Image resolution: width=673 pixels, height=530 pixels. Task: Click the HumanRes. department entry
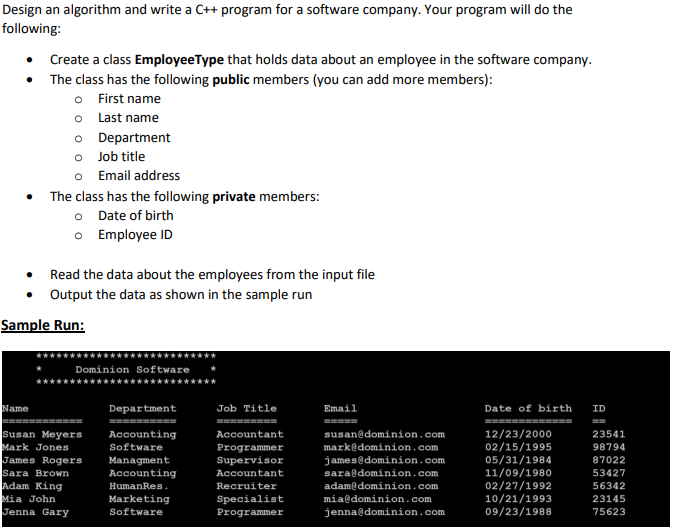pos(139,486)
